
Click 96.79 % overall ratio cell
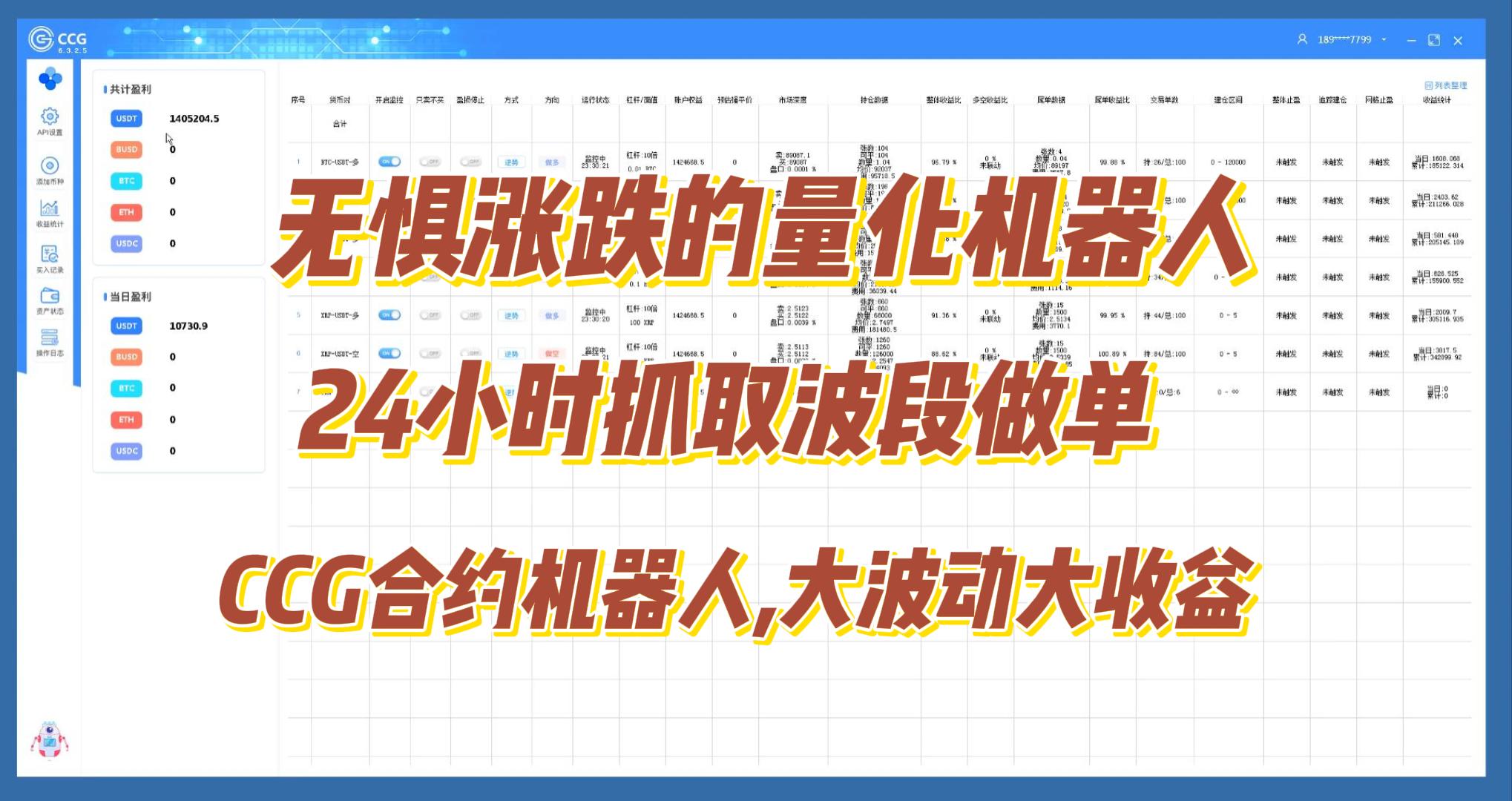[944, 162]
